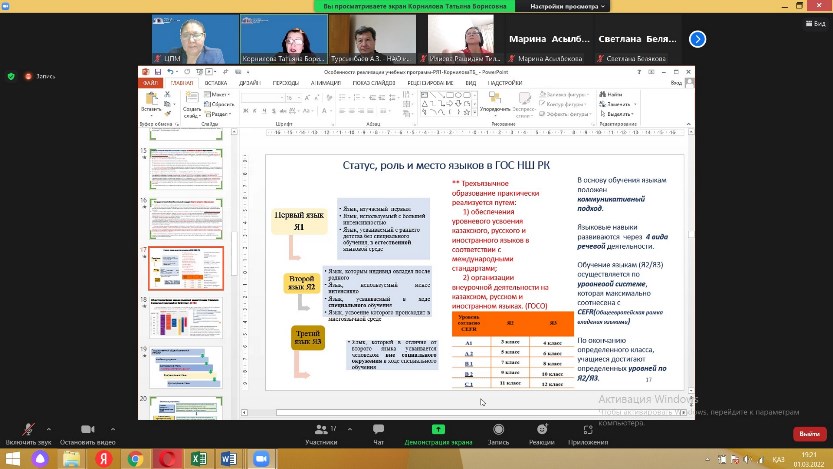The image size is (833, 469).
Task: Show next participants with blue arrow
Action: pos(697,39)
